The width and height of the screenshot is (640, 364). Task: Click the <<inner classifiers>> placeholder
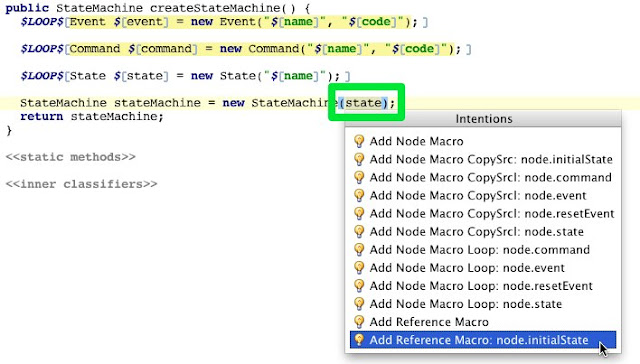pos(81,184)
